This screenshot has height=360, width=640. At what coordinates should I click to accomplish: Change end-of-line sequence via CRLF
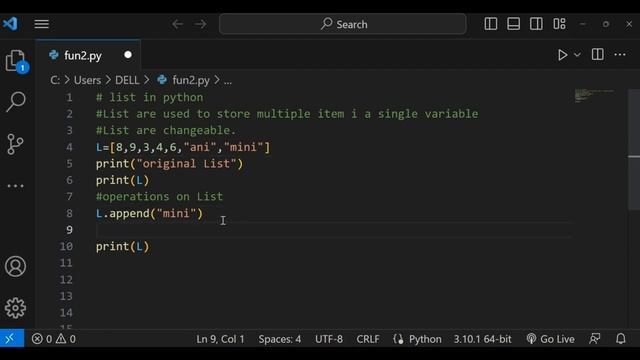click(x=368, y=339)
